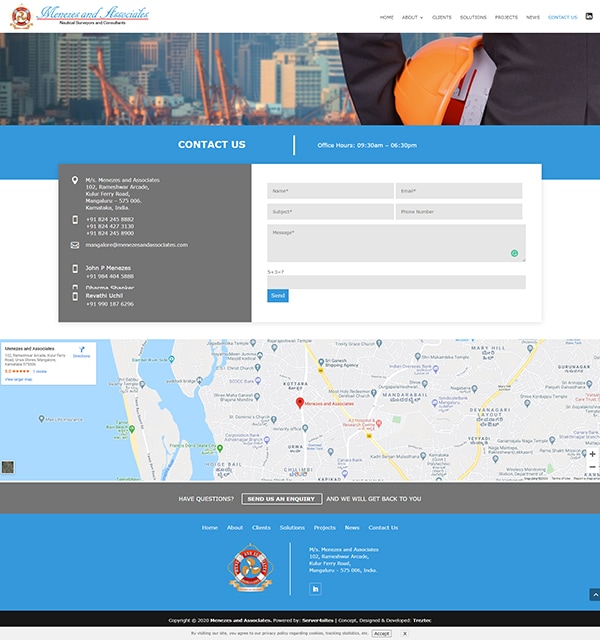Click the Office Hours text
600x640 pixels.
(x=367, y=145)
